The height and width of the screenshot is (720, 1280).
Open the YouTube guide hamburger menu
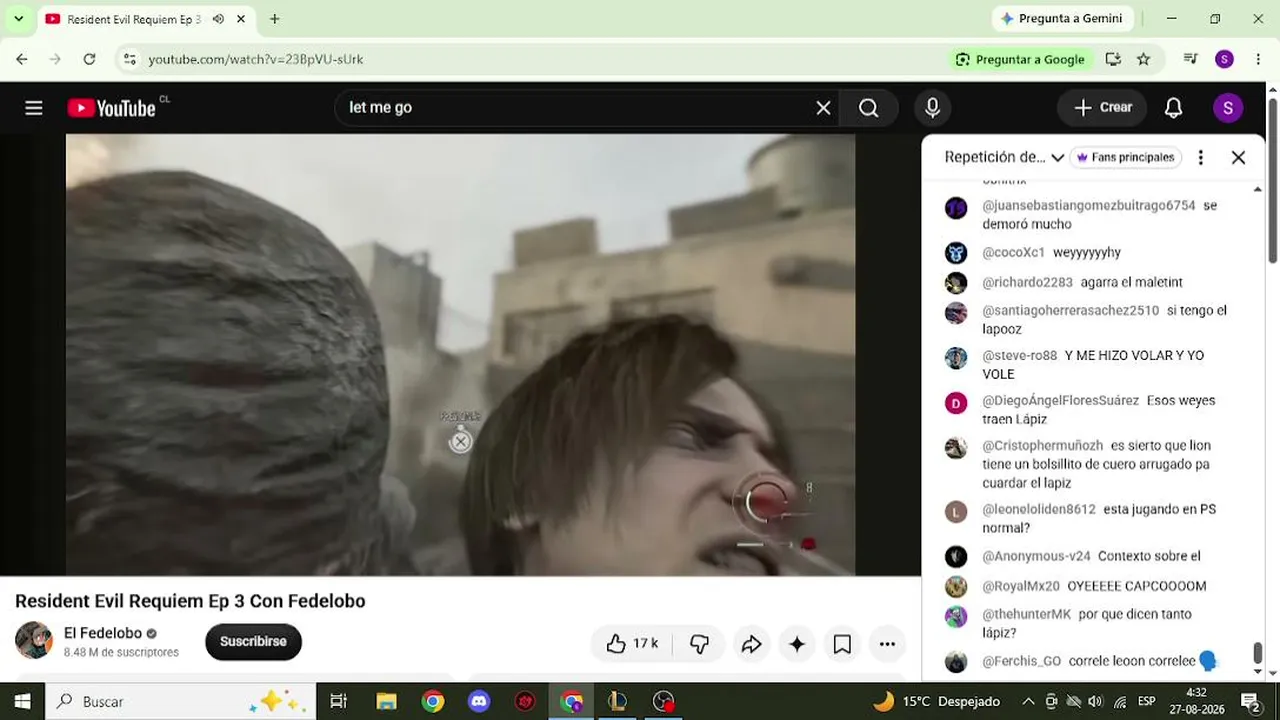[x=34, y=108]
